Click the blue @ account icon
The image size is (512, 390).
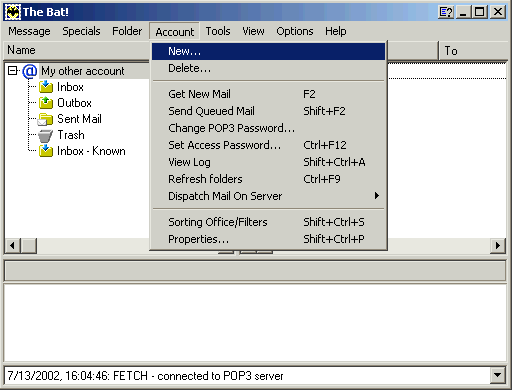click(x=30, y=71)
